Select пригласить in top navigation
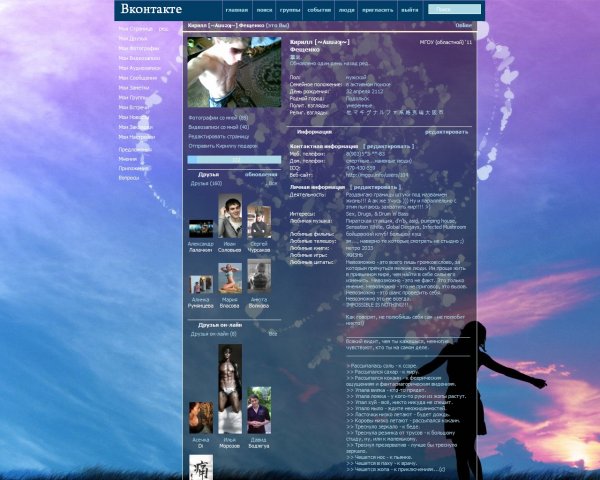The width and height of the screenshot is (600, 480). [x=377, y=10]
